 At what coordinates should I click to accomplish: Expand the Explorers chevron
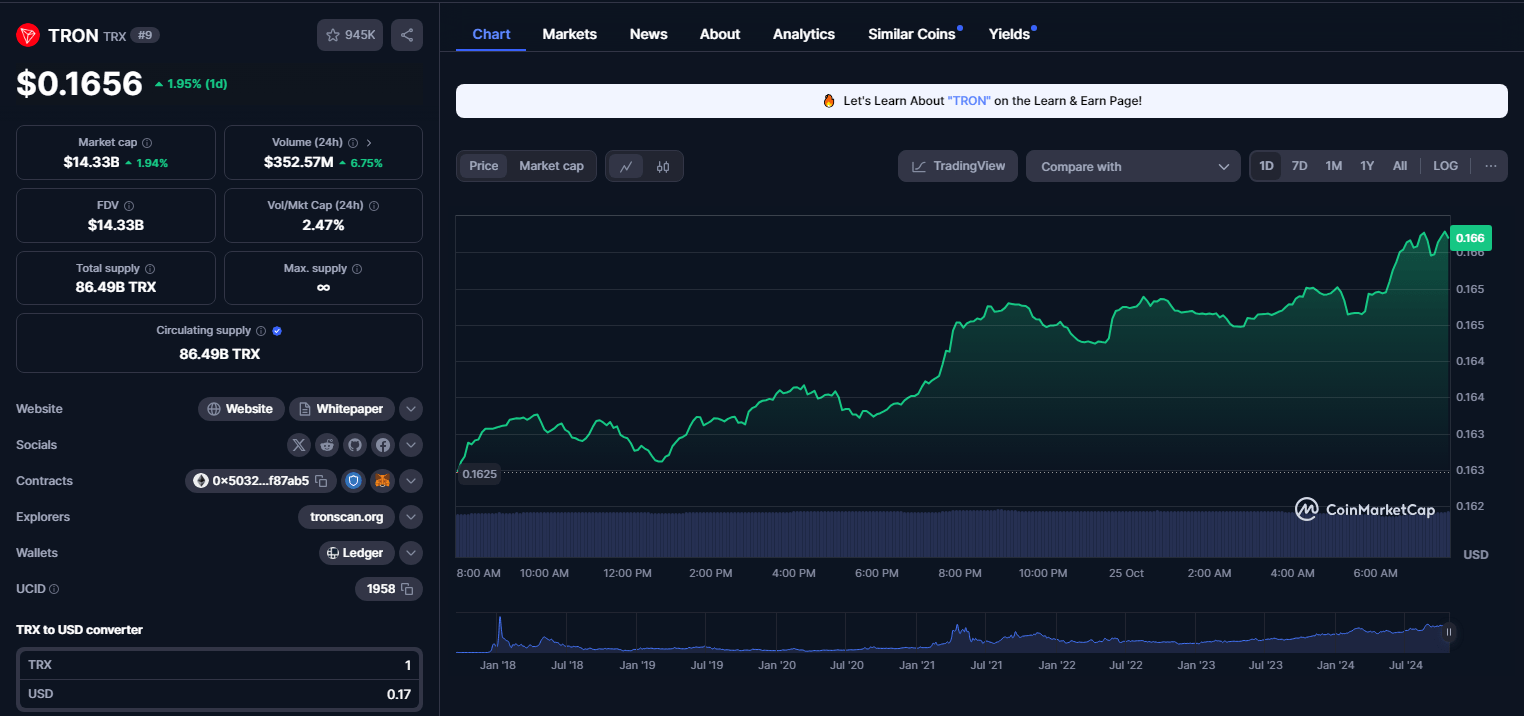[x=411, y=517]
